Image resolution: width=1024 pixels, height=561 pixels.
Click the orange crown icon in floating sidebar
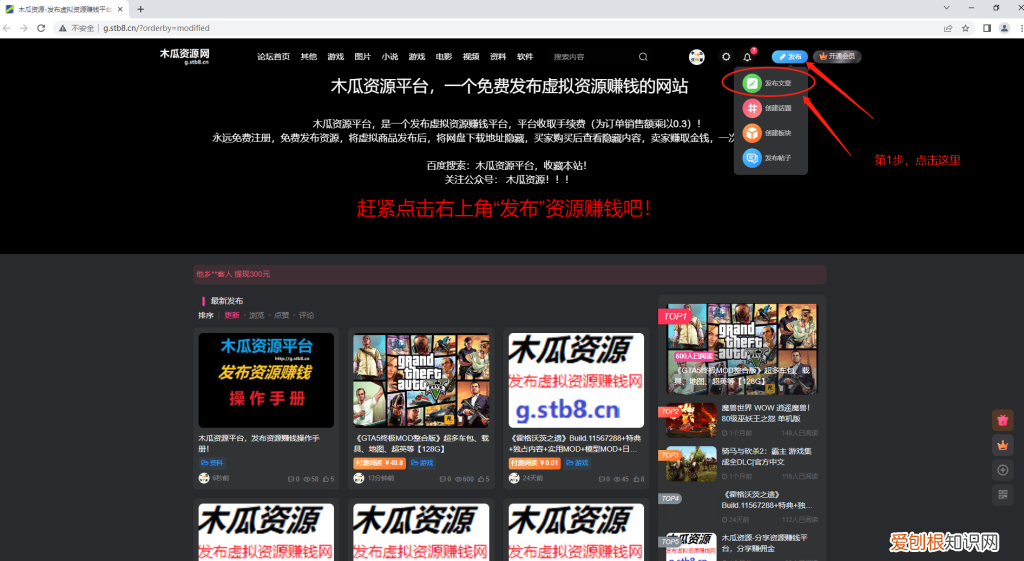[1002, 445]
